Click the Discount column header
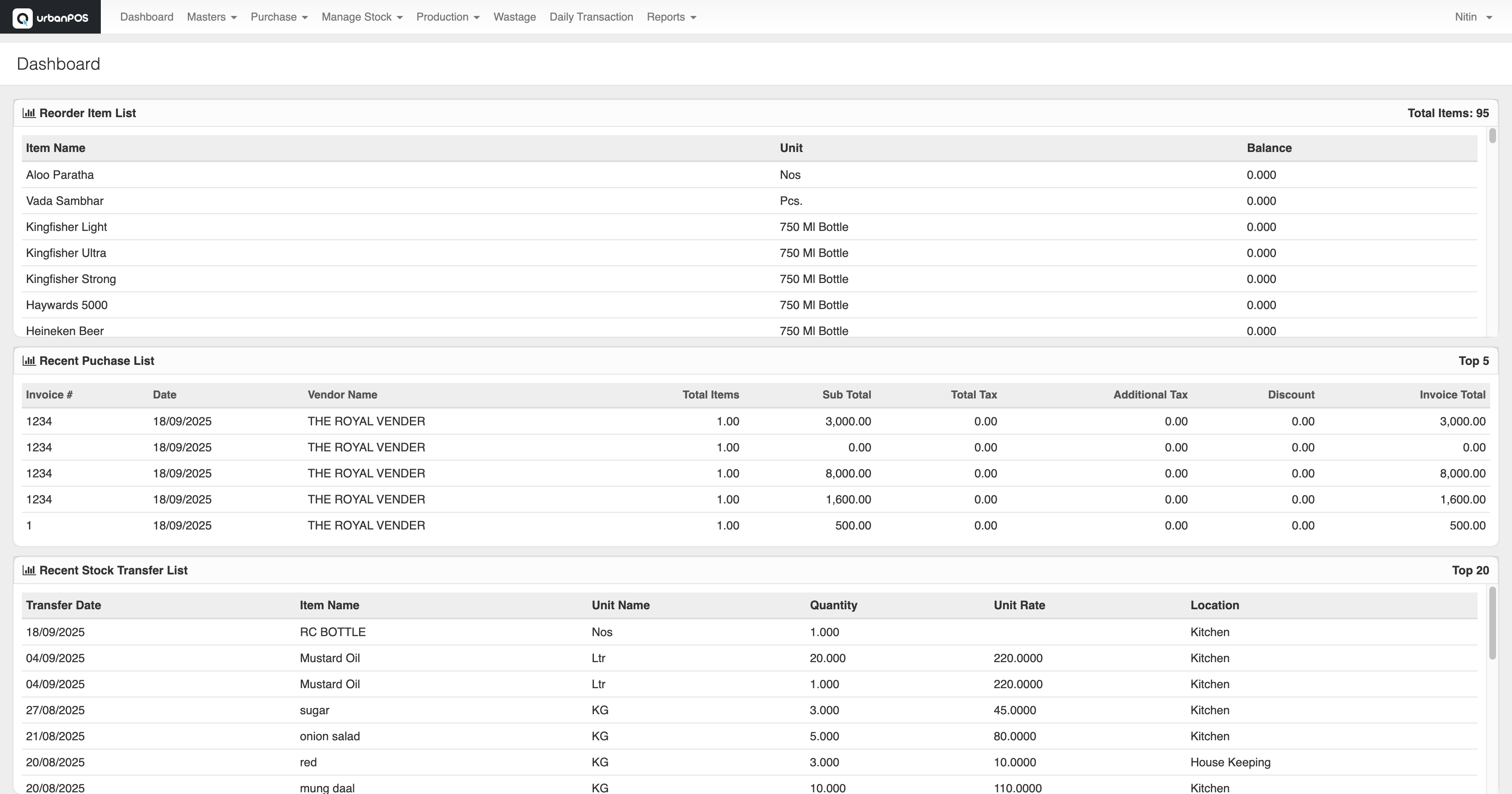This screenshot has width=1512, height=794. (1291, 394)
